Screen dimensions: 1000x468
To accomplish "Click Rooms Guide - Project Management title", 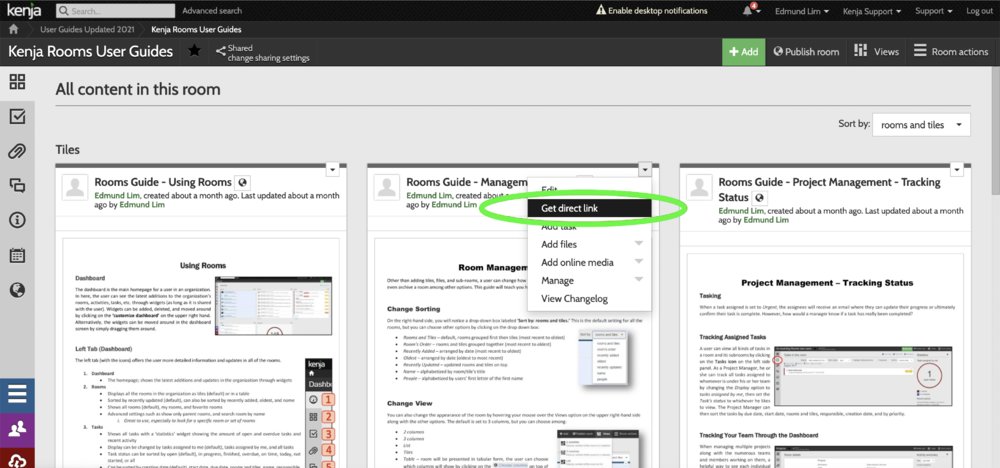I will click(x=829, y=189).
